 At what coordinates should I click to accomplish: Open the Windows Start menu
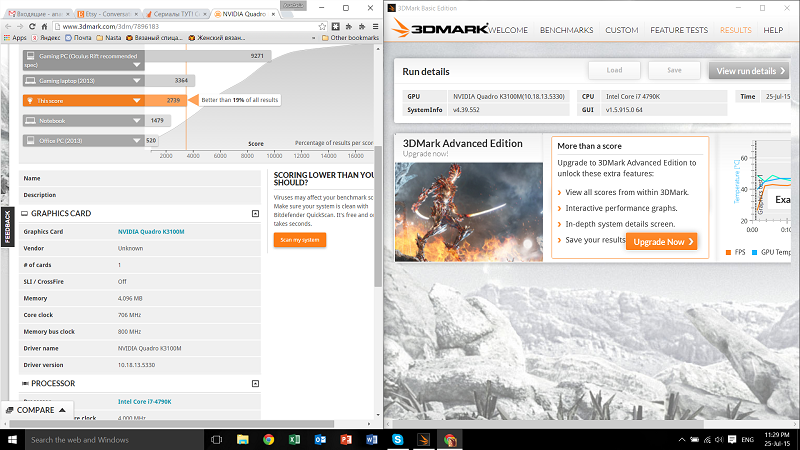(x=12, y=439)
